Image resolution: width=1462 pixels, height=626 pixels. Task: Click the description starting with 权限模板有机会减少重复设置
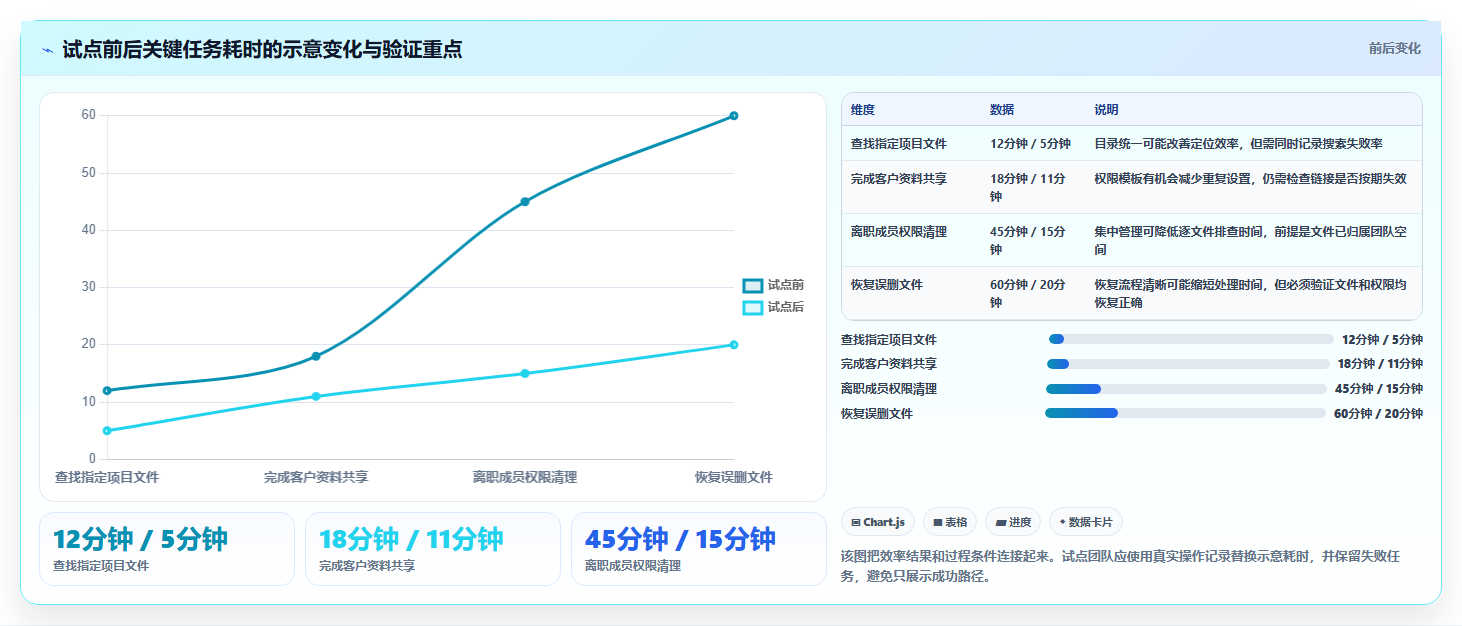pyautogui.click(x=1250, y=179)
